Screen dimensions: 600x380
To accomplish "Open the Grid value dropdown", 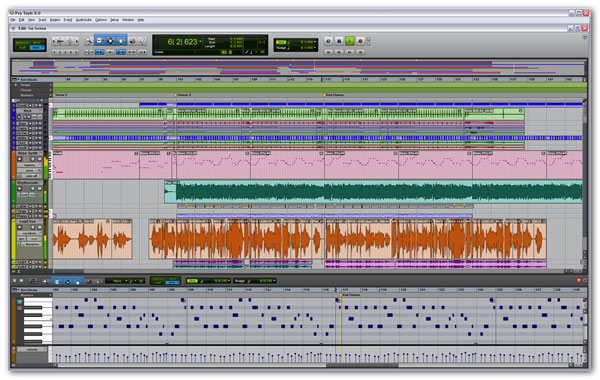I will (315, 42).
